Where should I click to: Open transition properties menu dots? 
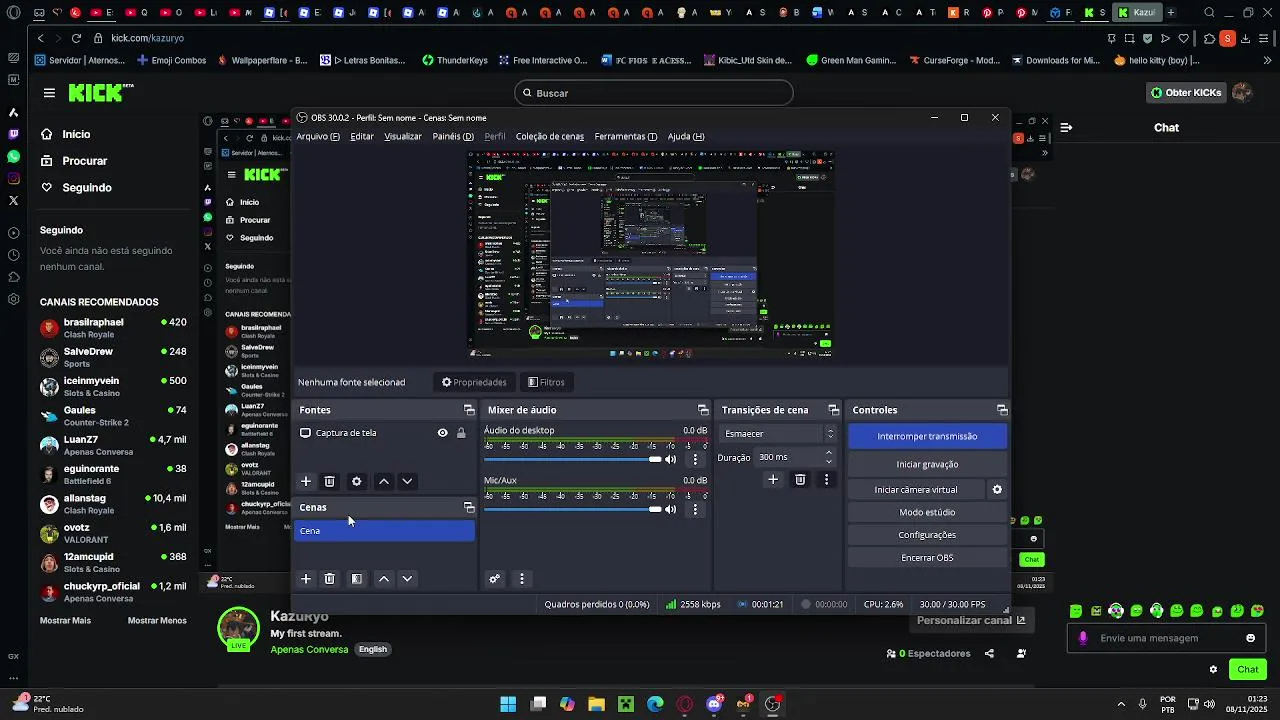pos(826,480)
